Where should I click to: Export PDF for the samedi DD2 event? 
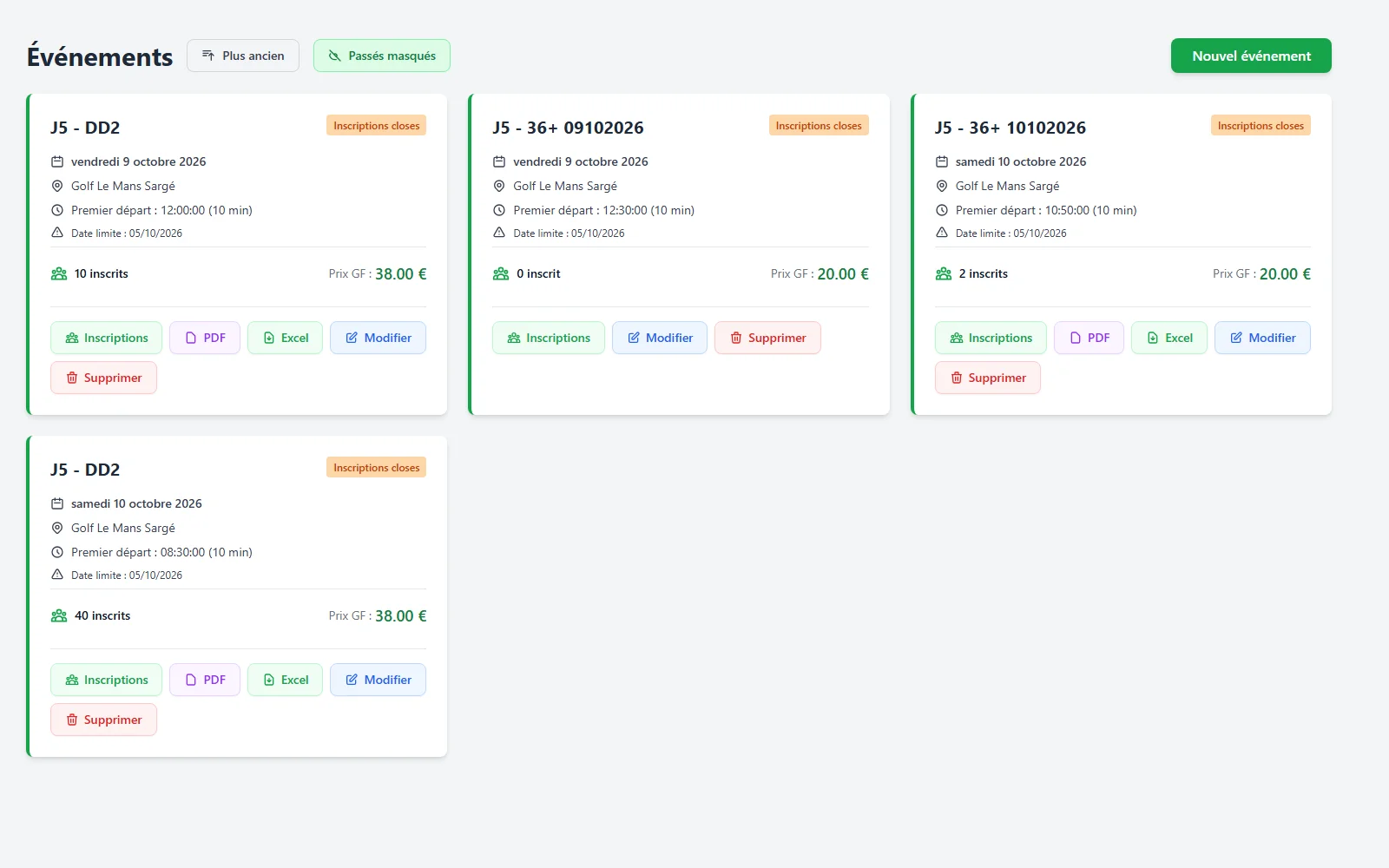click(x=205, y=680)
